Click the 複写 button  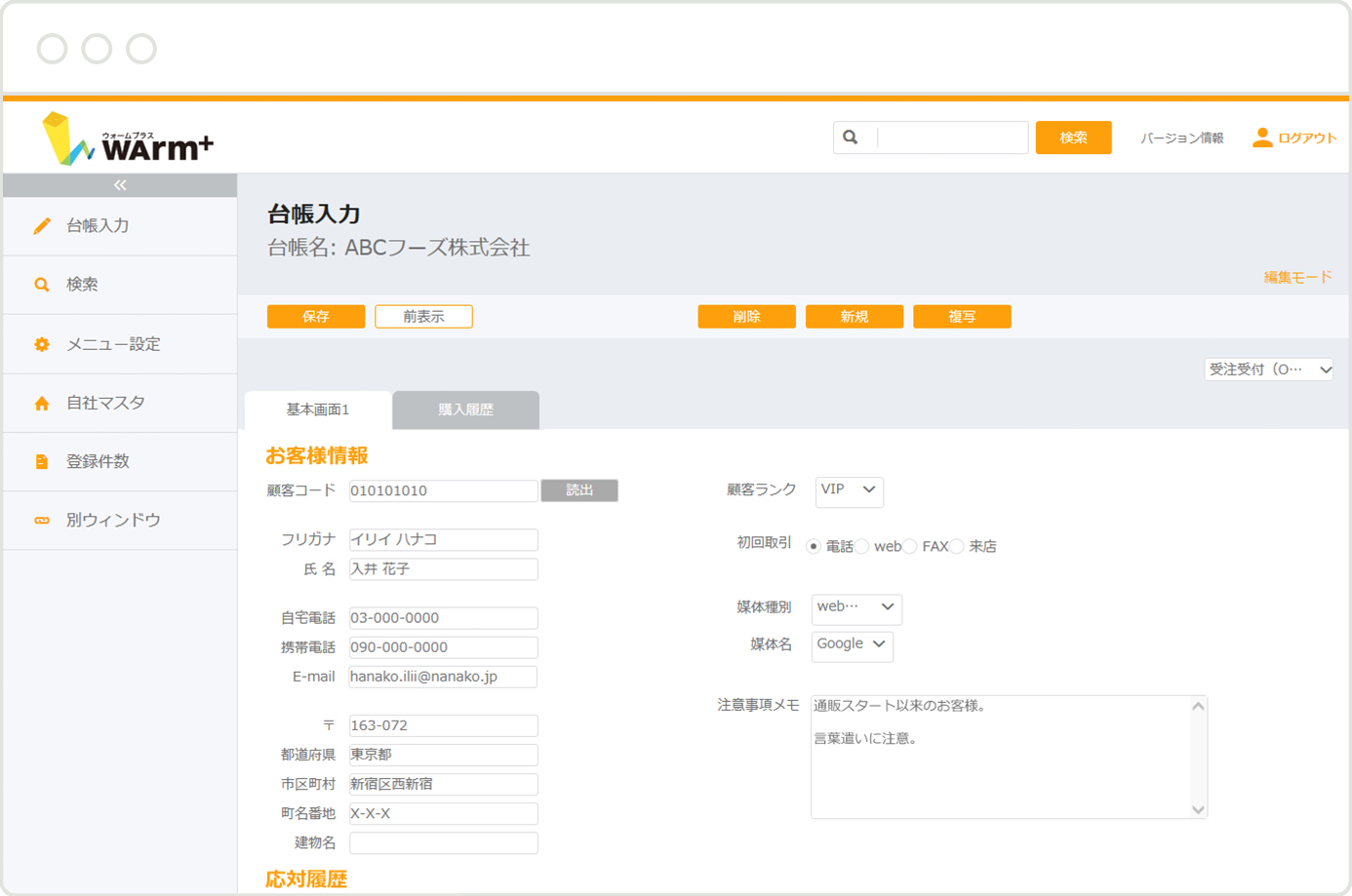coord(962,317)
